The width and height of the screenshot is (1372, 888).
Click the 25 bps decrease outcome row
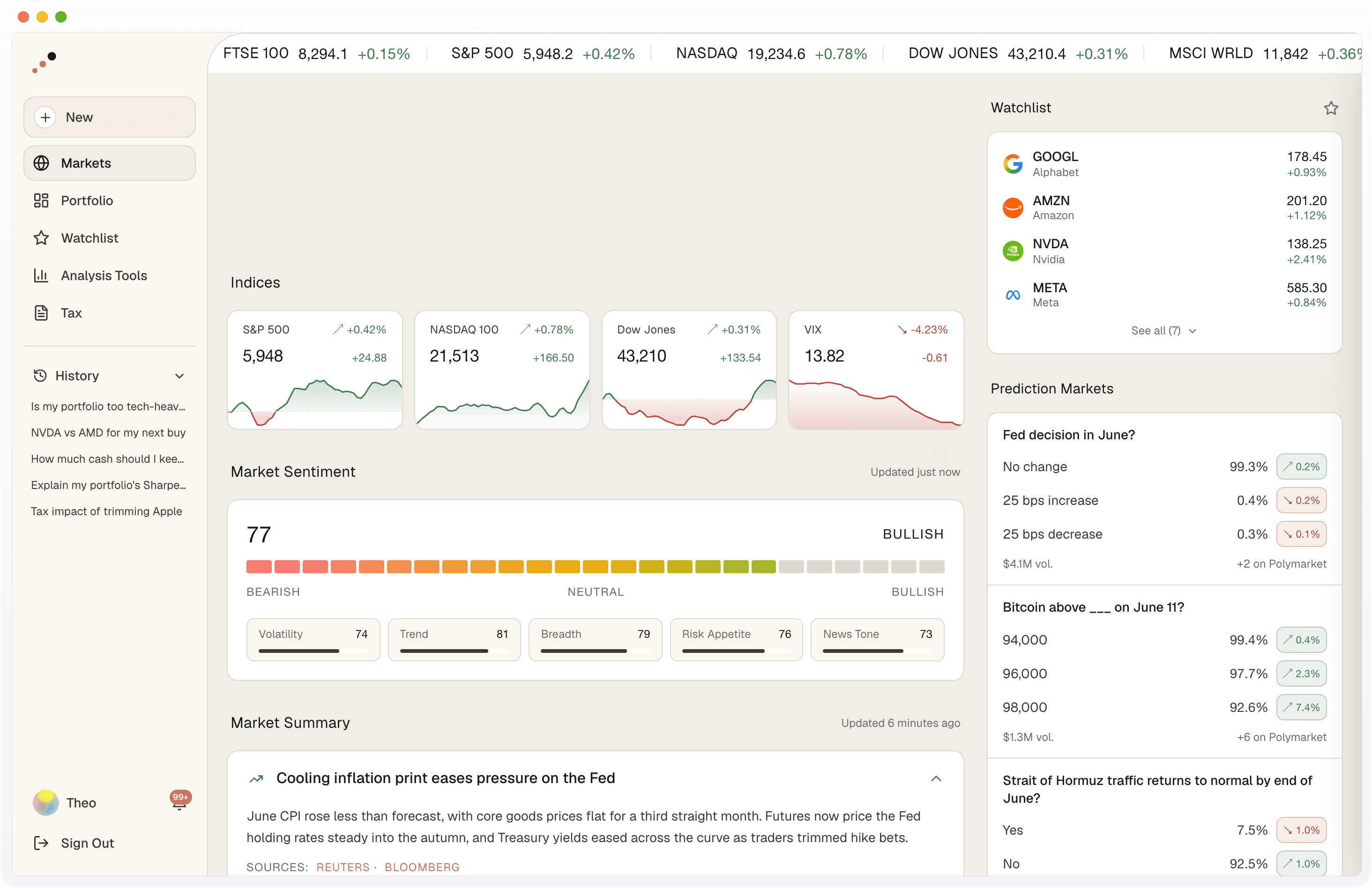pyautogui.click(x=1164, y=534)
